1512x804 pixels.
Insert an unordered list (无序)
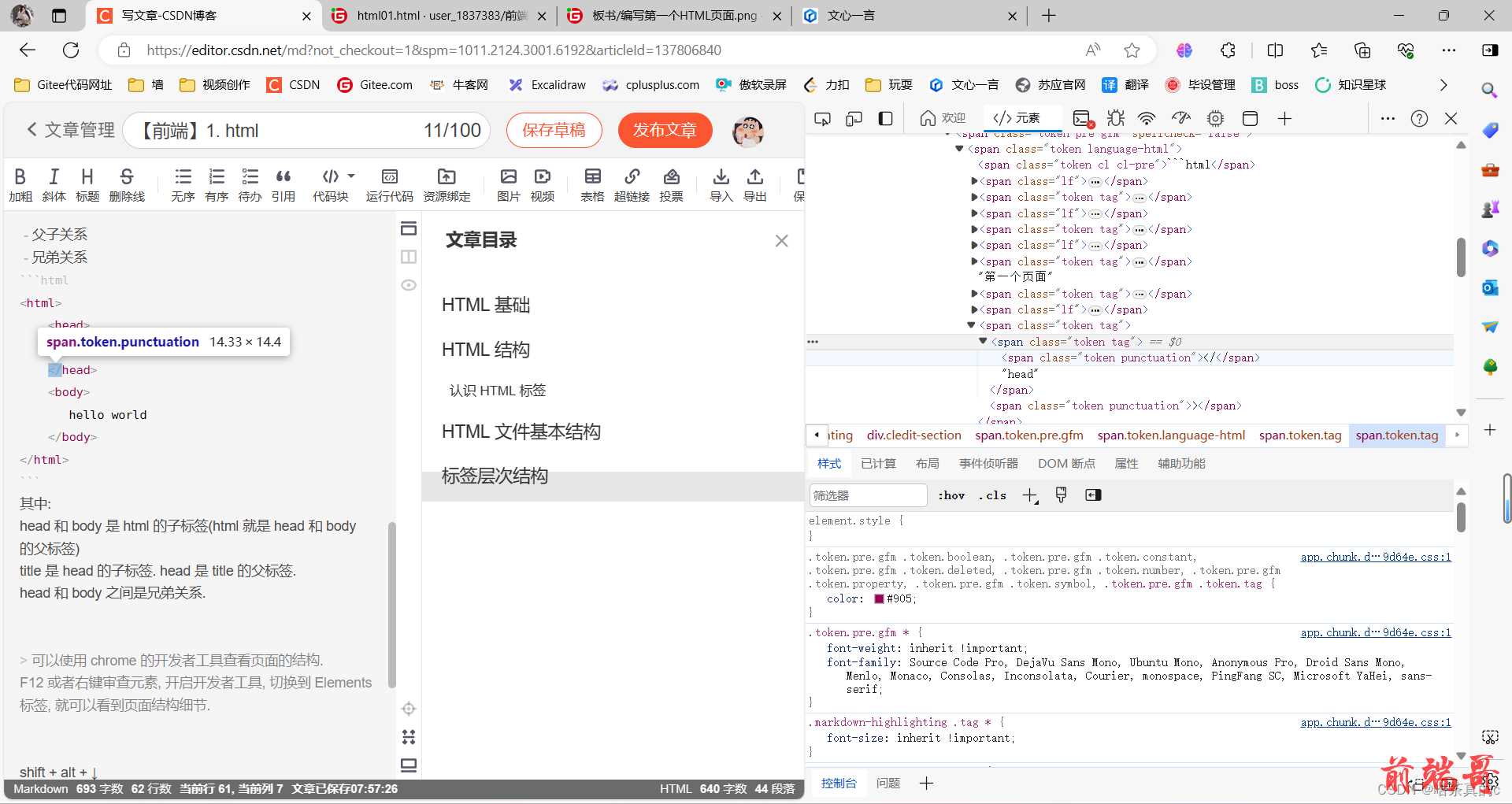(183, 185)
